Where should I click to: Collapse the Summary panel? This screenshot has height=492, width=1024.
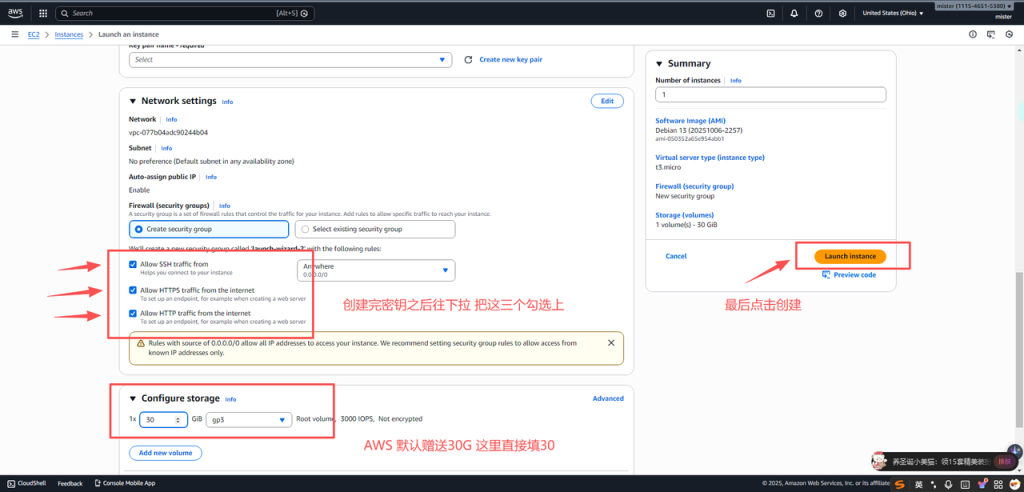[659, 64]
